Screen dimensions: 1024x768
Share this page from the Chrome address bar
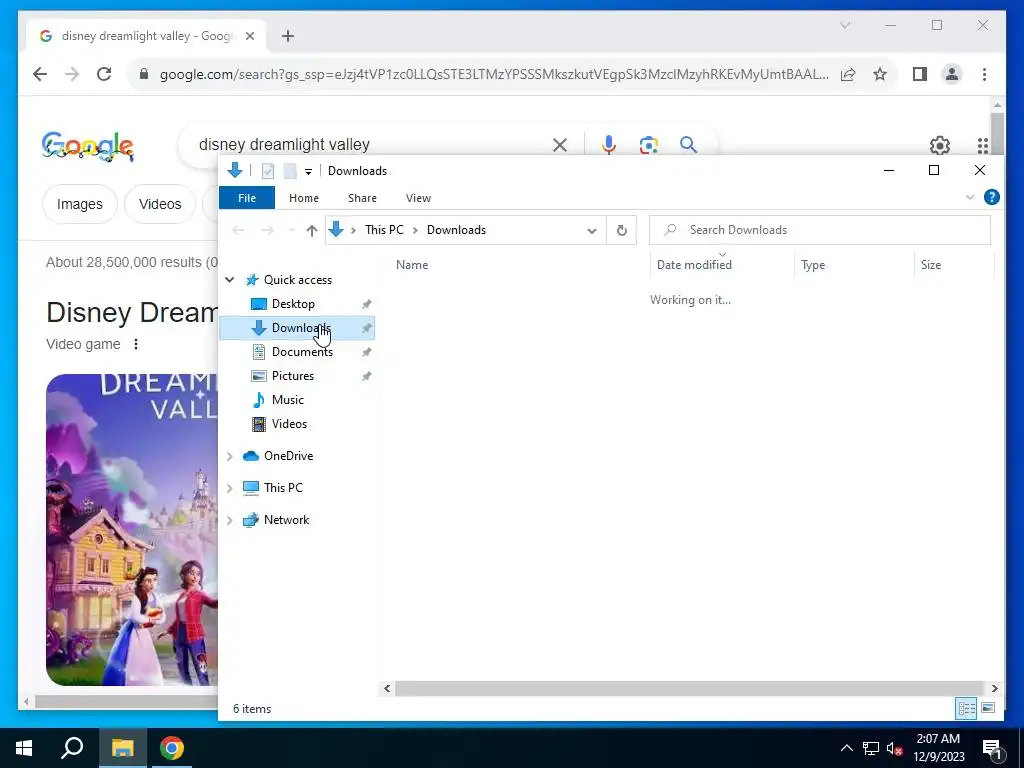point(848,74)
